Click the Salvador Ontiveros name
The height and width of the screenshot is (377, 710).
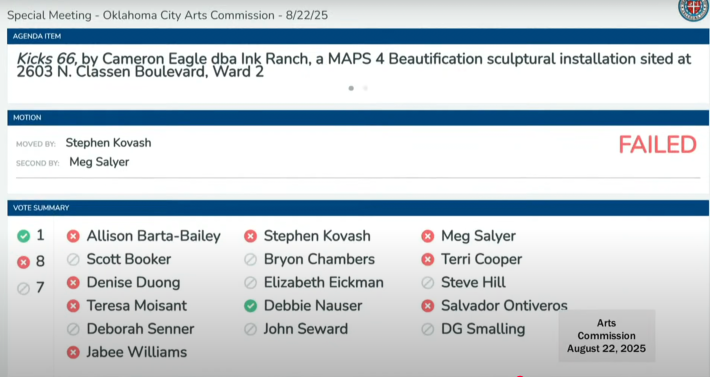[504, 305]
